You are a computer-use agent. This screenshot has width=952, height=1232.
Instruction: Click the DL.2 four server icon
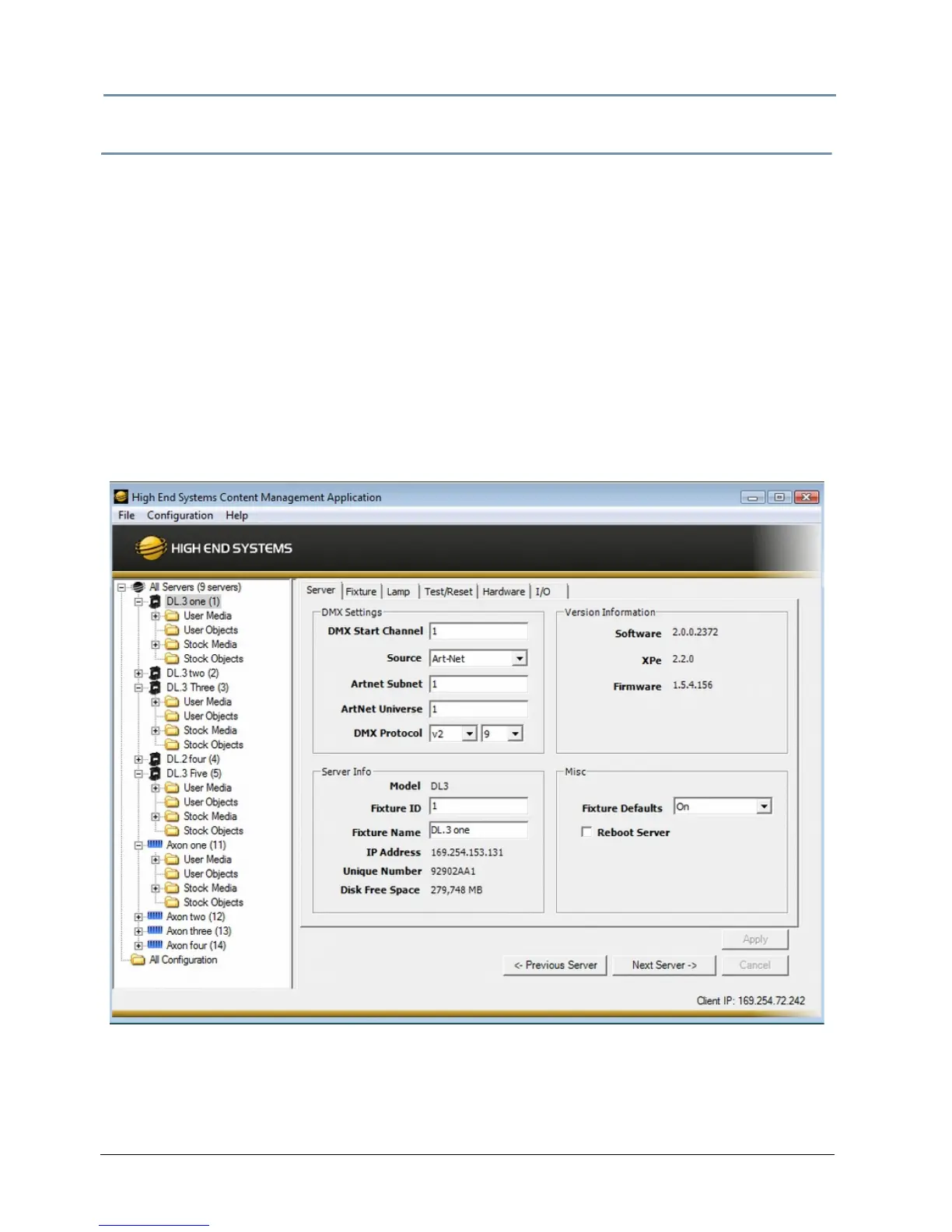coord(155,759)
